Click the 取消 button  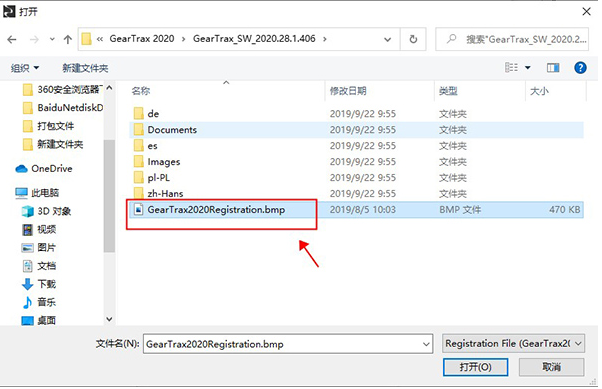pos(552,367)
